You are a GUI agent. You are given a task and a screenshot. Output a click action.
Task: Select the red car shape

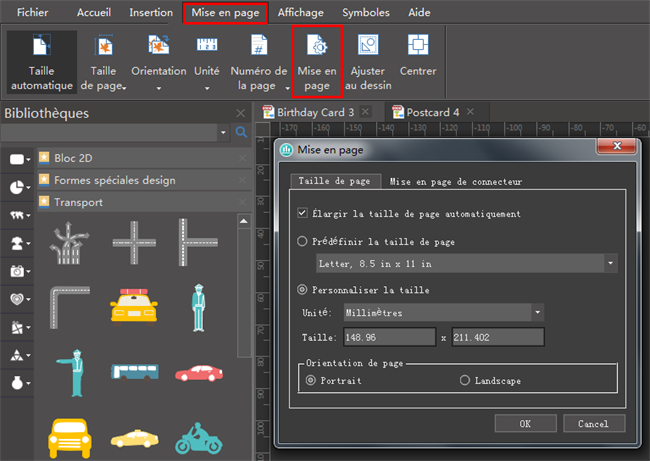click(x=197, y=372)
